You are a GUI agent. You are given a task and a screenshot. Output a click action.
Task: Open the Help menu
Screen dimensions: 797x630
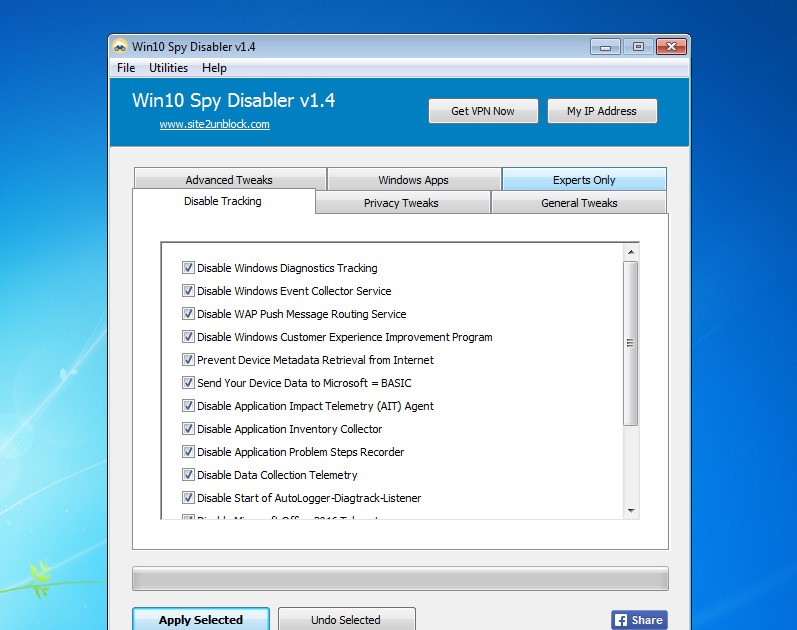[x=214, y=68]
